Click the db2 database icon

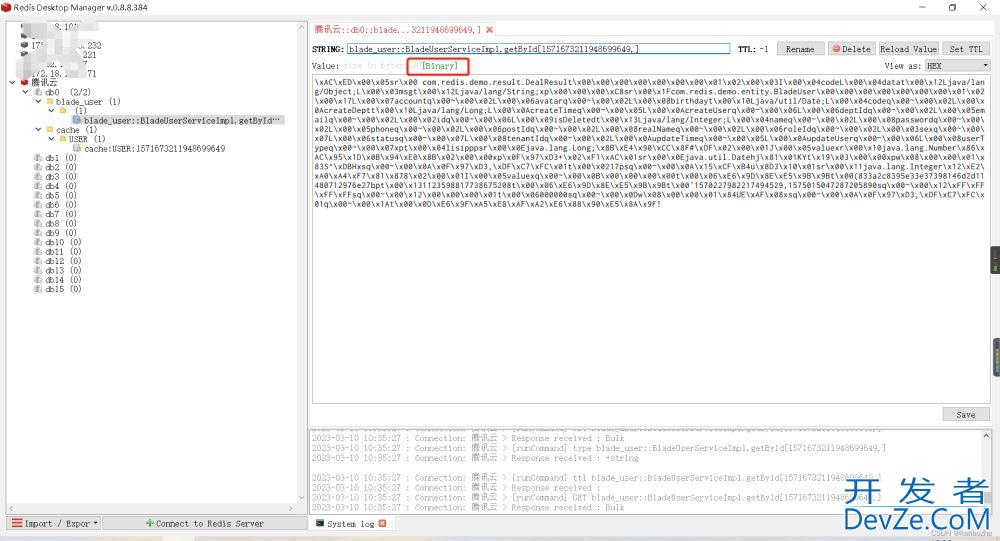(38, 167)
